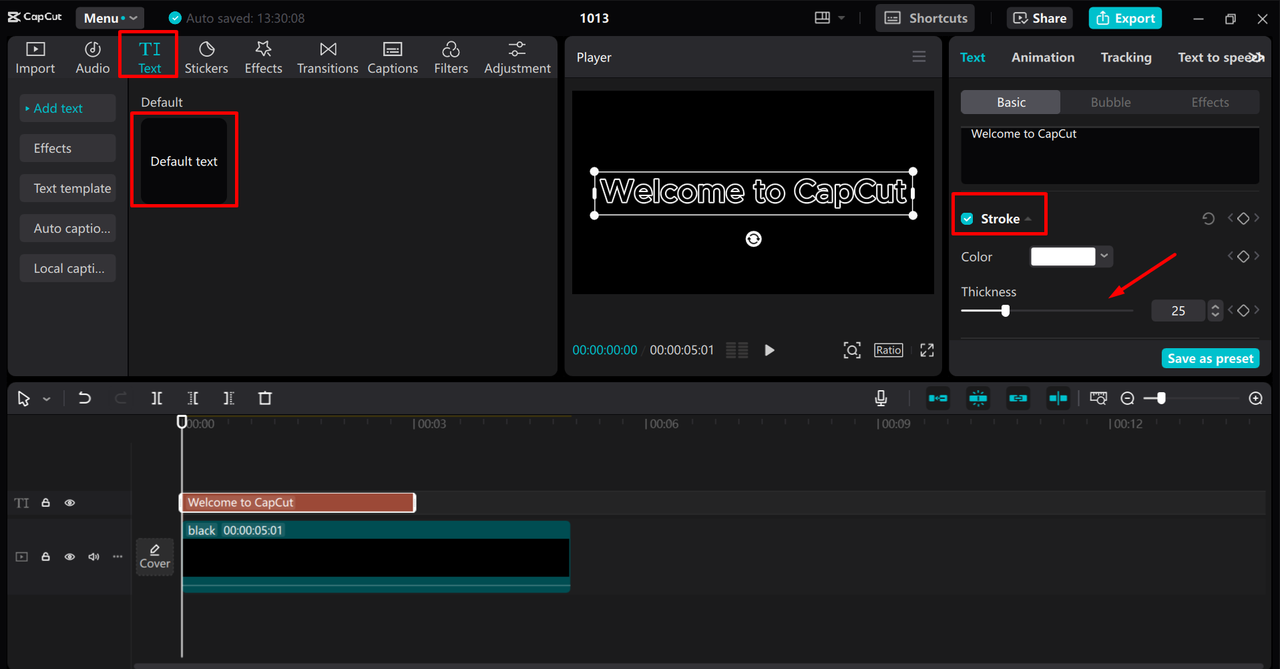Toggle clip linkage in timeline
1280x669 pixels.
(x=1018, y=398)
